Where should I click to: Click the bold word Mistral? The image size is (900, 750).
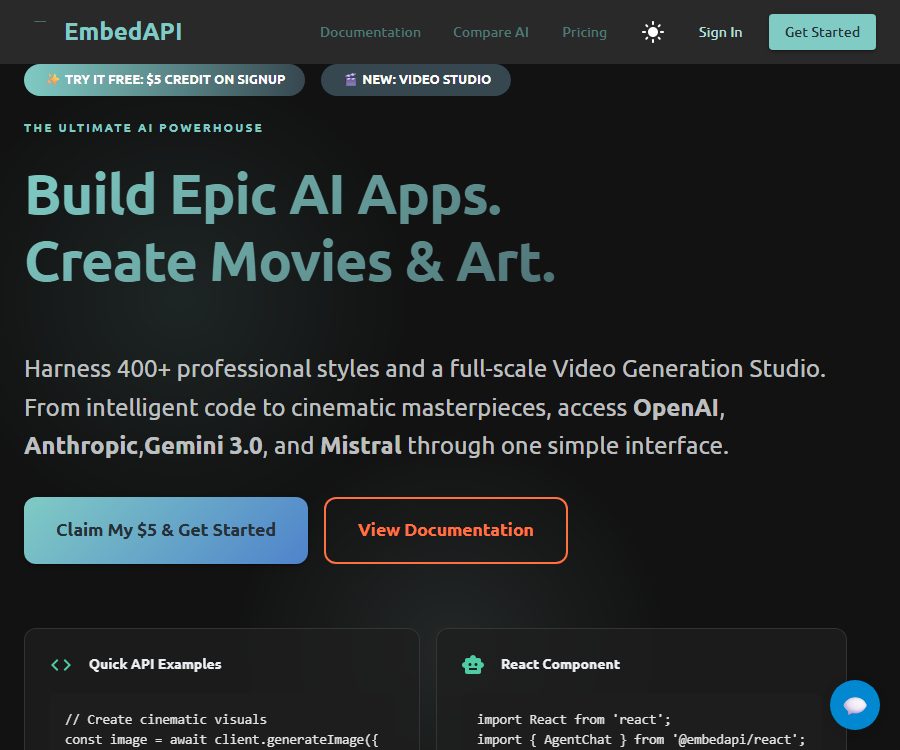(361, 446)
